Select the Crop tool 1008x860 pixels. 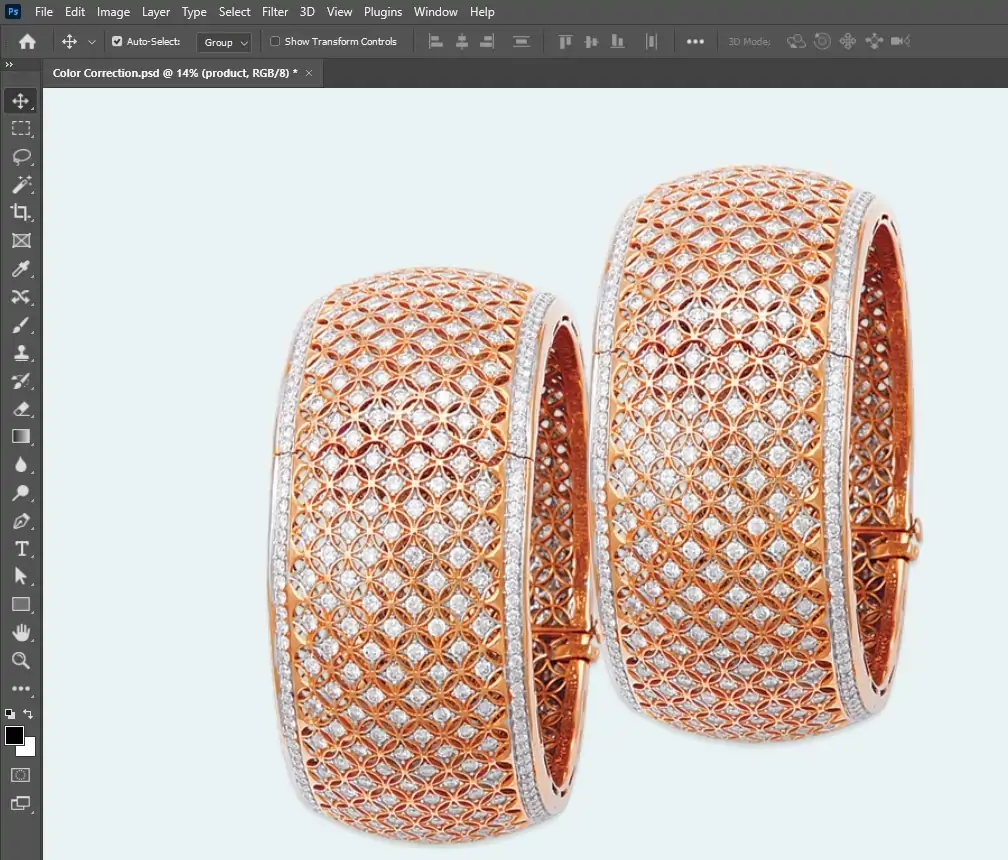point(21,213)
